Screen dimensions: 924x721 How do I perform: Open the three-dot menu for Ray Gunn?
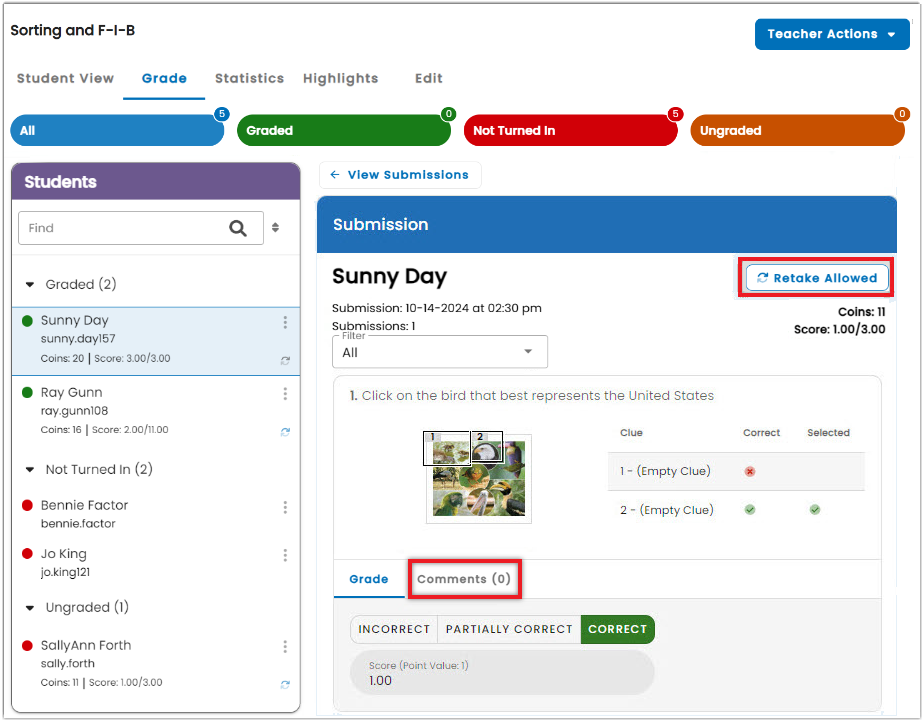coord(285,393)
